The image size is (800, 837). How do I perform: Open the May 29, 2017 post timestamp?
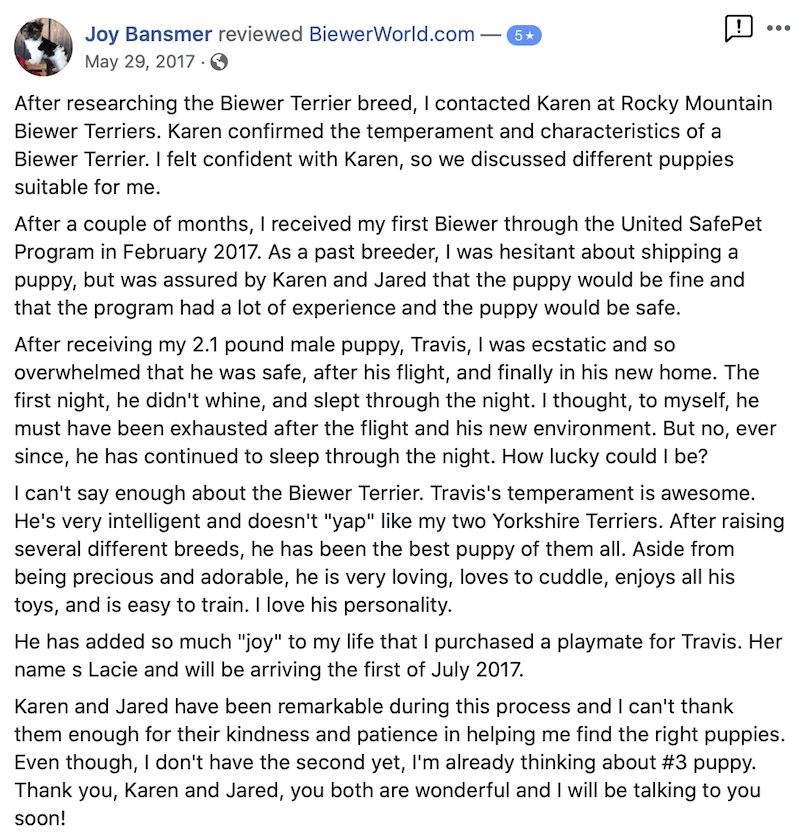click(x=139, y=62)
